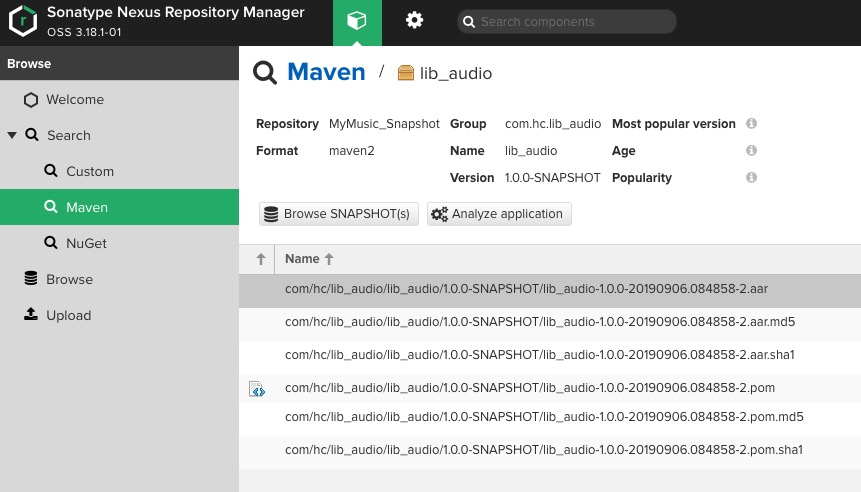Screen dimensions: 861x492
Task: Click the Search components field
Action: [x=567, y=21]
